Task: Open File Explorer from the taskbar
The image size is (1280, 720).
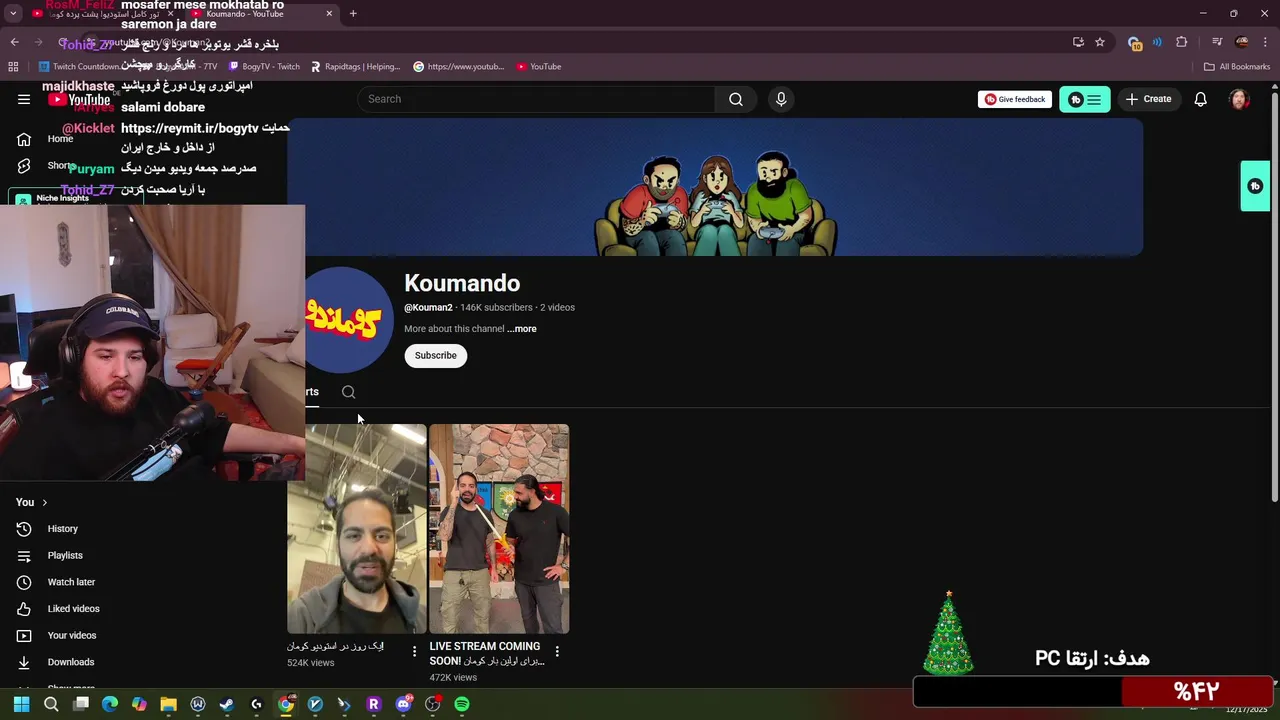Action: (x=168, y=704)
